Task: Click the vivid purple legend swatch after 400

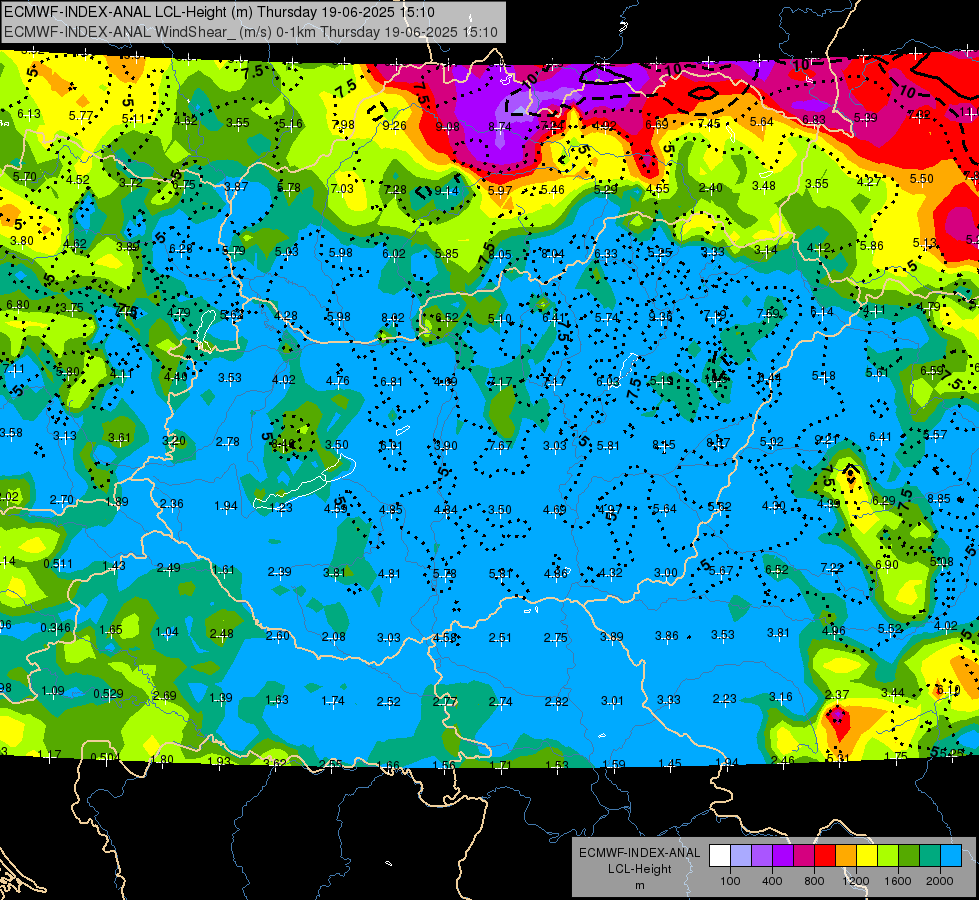Action: click(783, 855)
